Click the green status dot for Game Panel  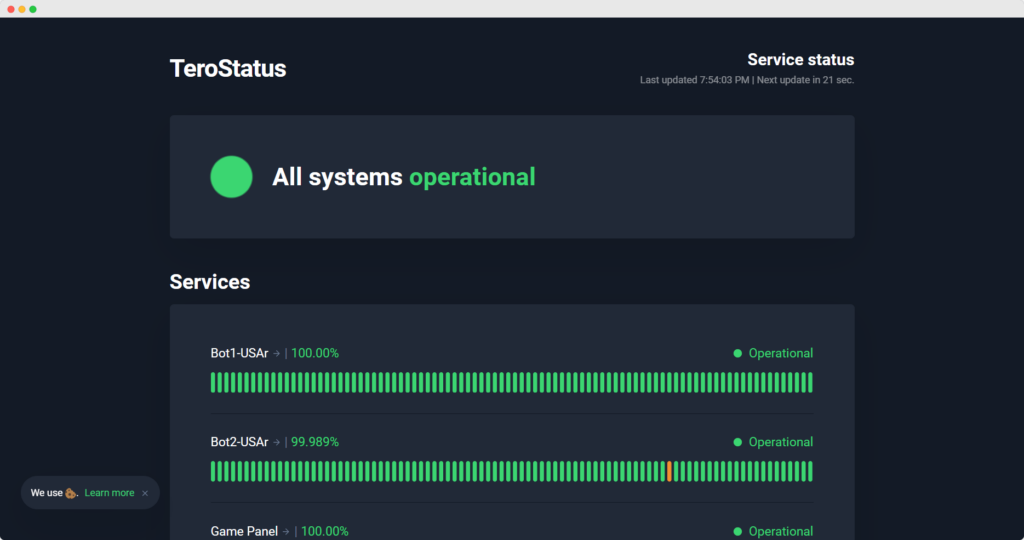pyautogui.click(x=738, y=531)
